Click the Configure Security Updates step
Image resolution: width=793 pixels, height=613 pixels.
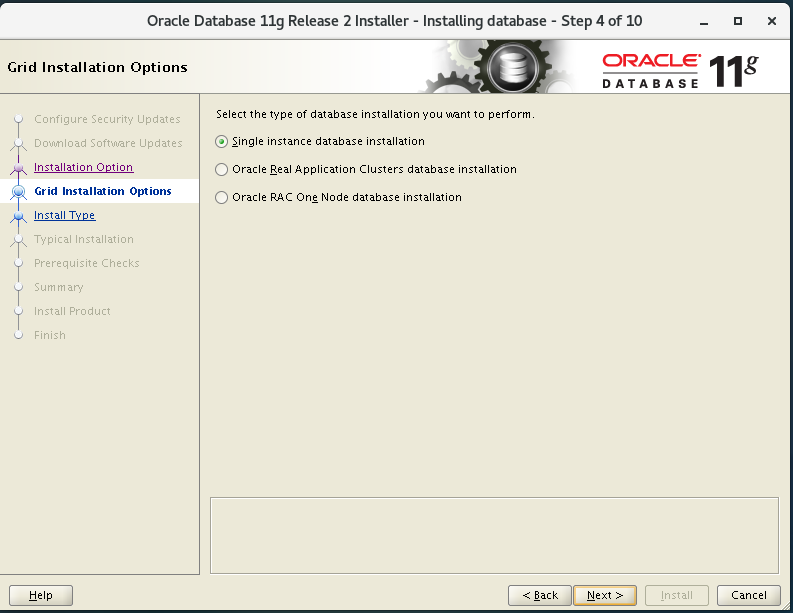point(107,119)
